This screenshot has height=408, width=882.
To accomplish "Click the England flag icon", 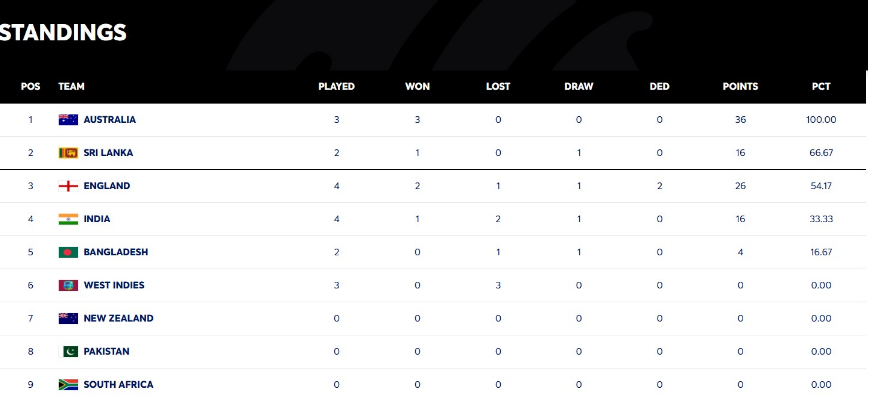I will pos(68,186).
